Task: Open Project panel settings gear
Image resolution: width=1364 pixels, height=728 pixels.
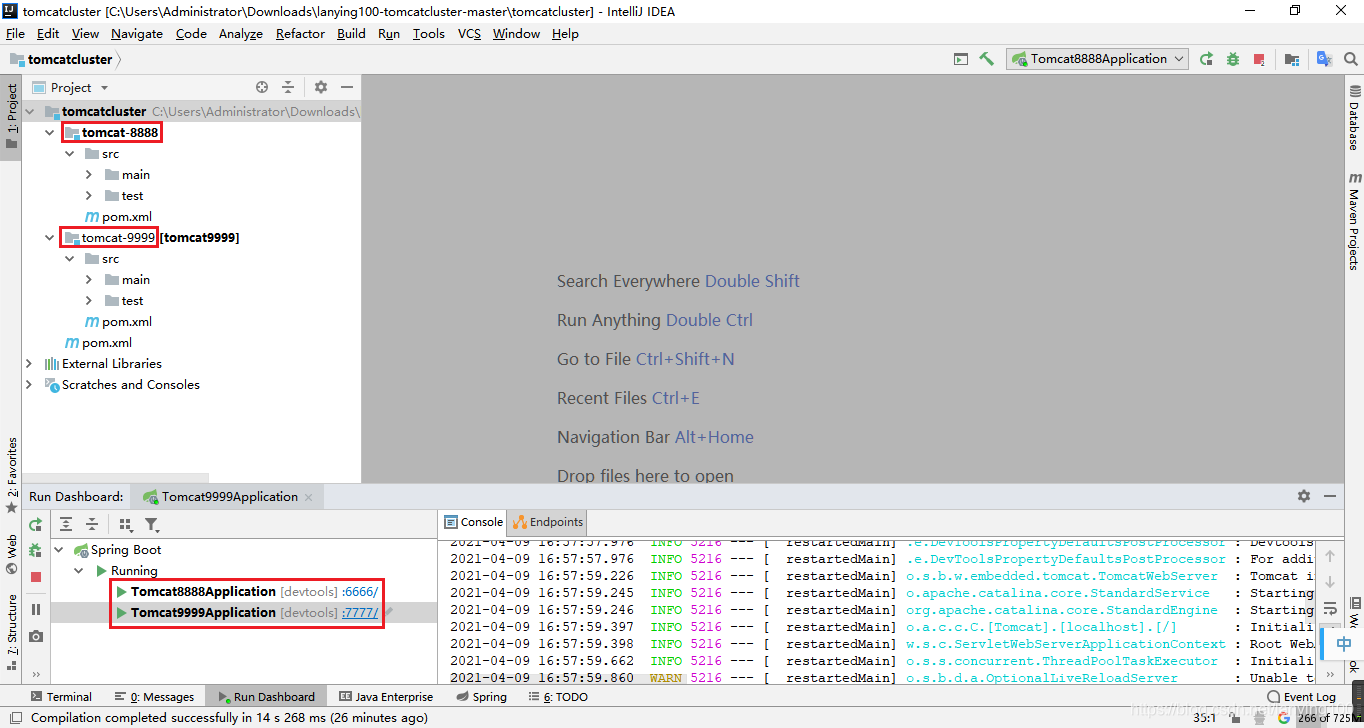Action: 321,87
